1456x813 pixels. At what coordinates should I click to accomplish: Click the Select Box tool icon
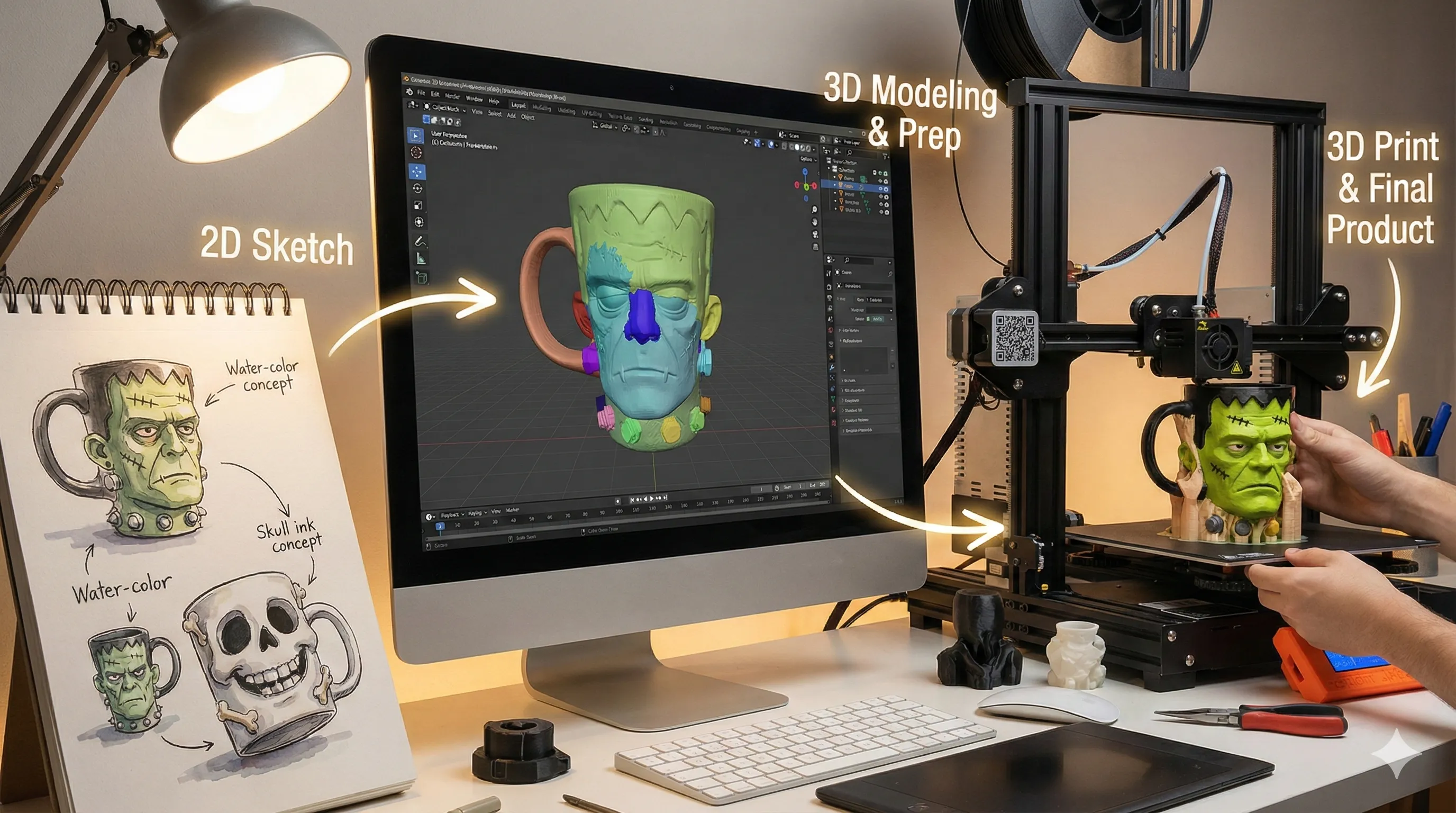(415, 135)
